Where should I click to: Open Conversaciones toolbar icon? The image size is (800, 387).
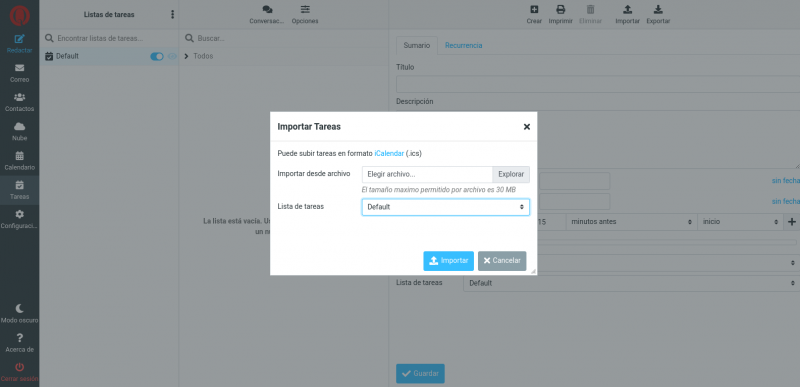[267, 14]
